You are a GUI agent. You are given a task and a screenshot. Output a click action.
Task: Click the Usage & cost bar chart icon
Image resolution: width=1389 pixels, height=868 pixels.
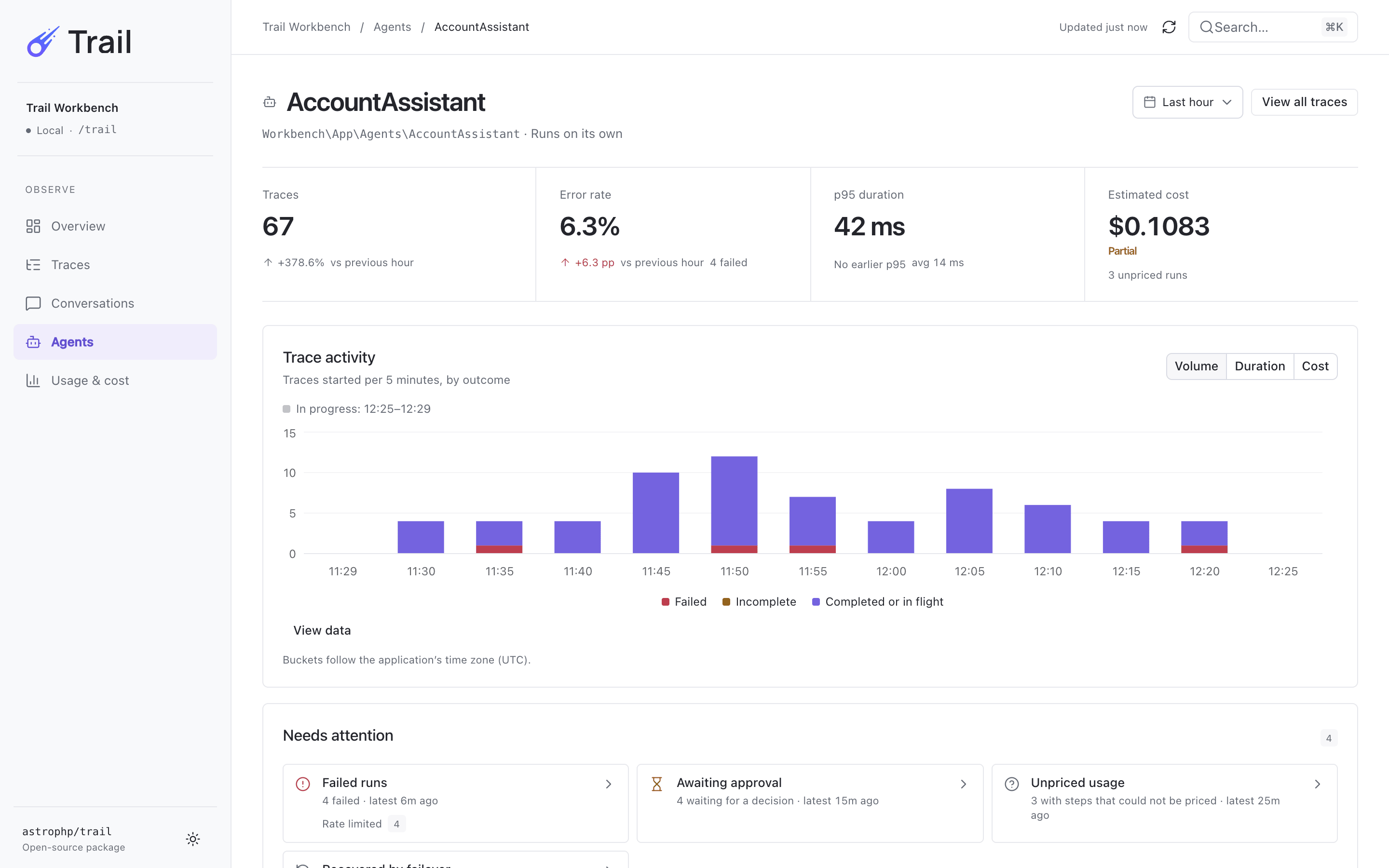pos(33,380)
